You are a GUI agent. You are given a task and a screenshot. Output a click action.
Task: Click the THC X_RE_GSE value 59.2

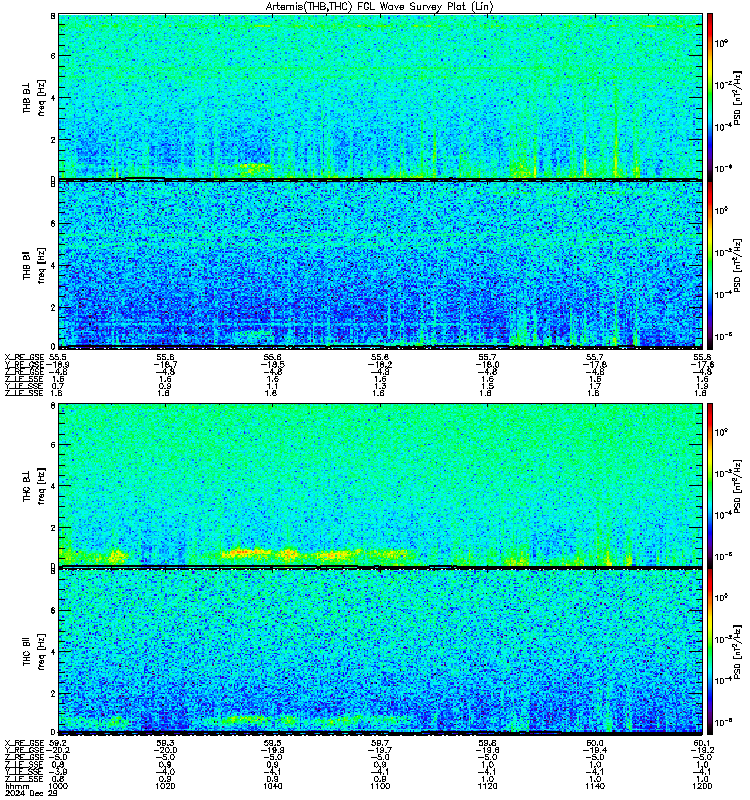(x=58, y=743)
